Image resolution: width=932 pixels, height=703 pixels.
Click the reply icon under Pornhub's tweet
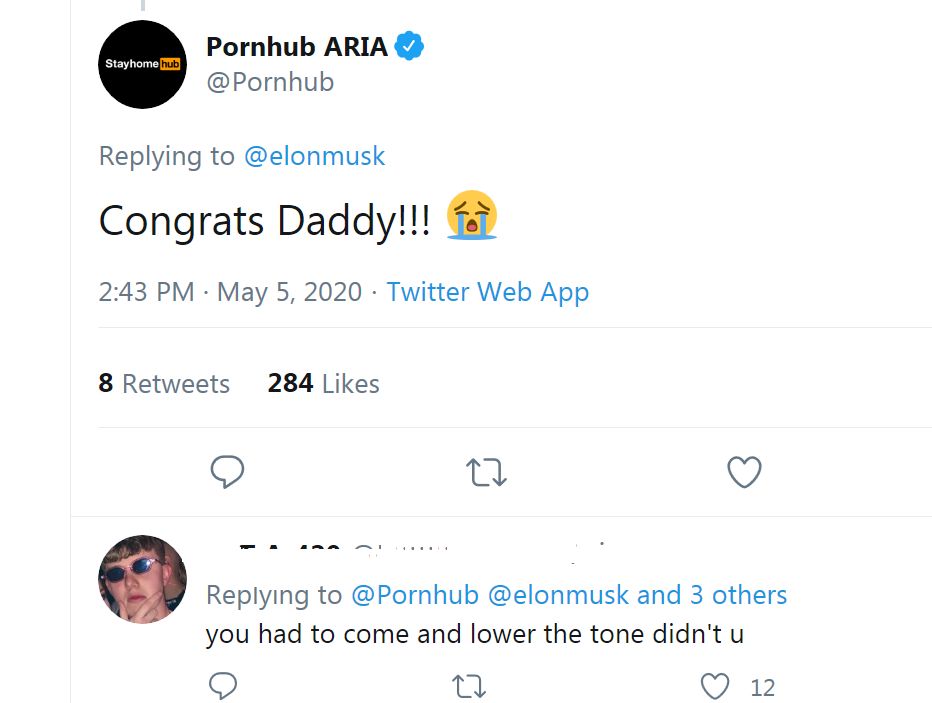click(227, 471)
